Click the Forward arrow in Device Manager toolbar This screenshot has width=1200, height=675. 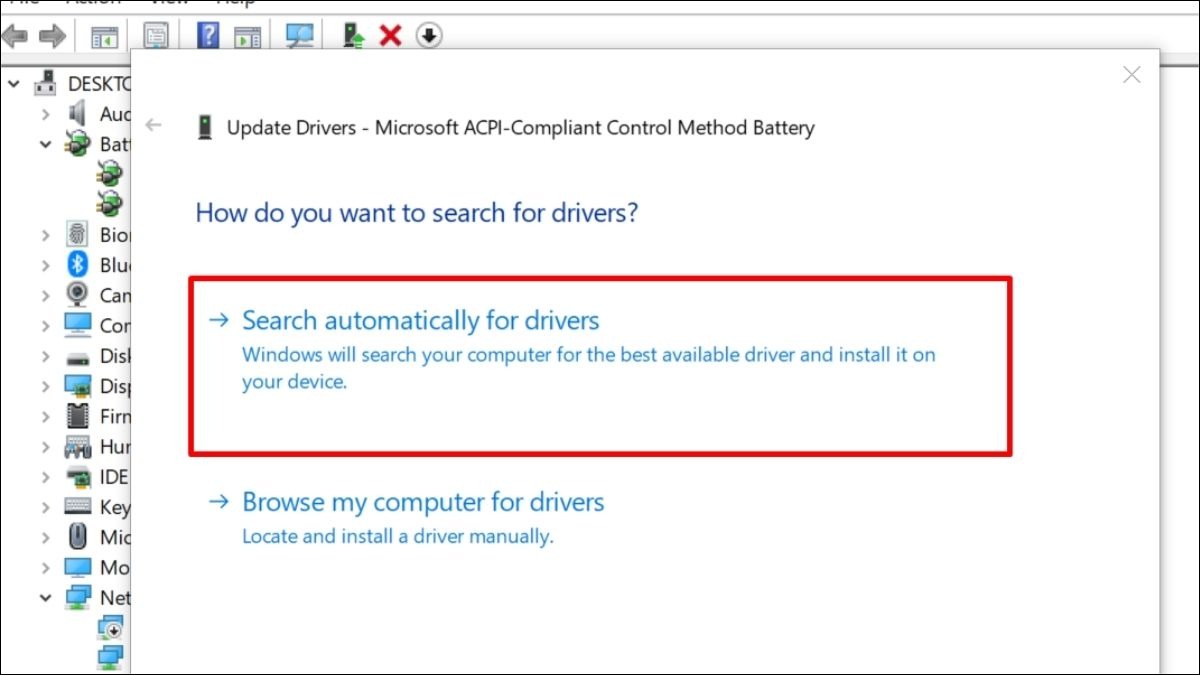point(51,37)
